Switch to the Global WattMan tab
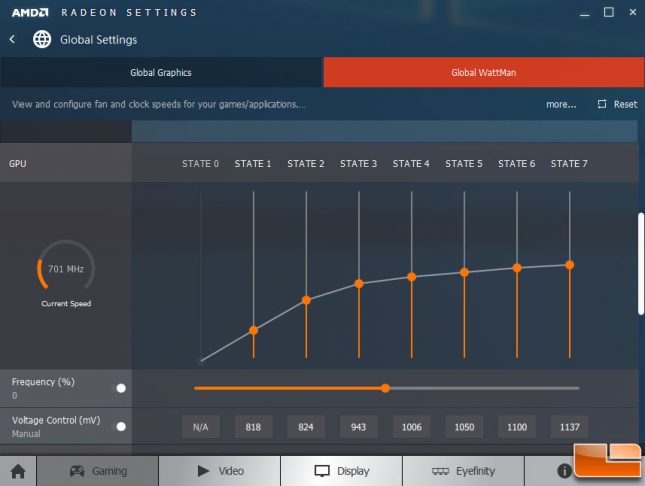The width and height of the screenshot is (645, 486). coord(484,72)
